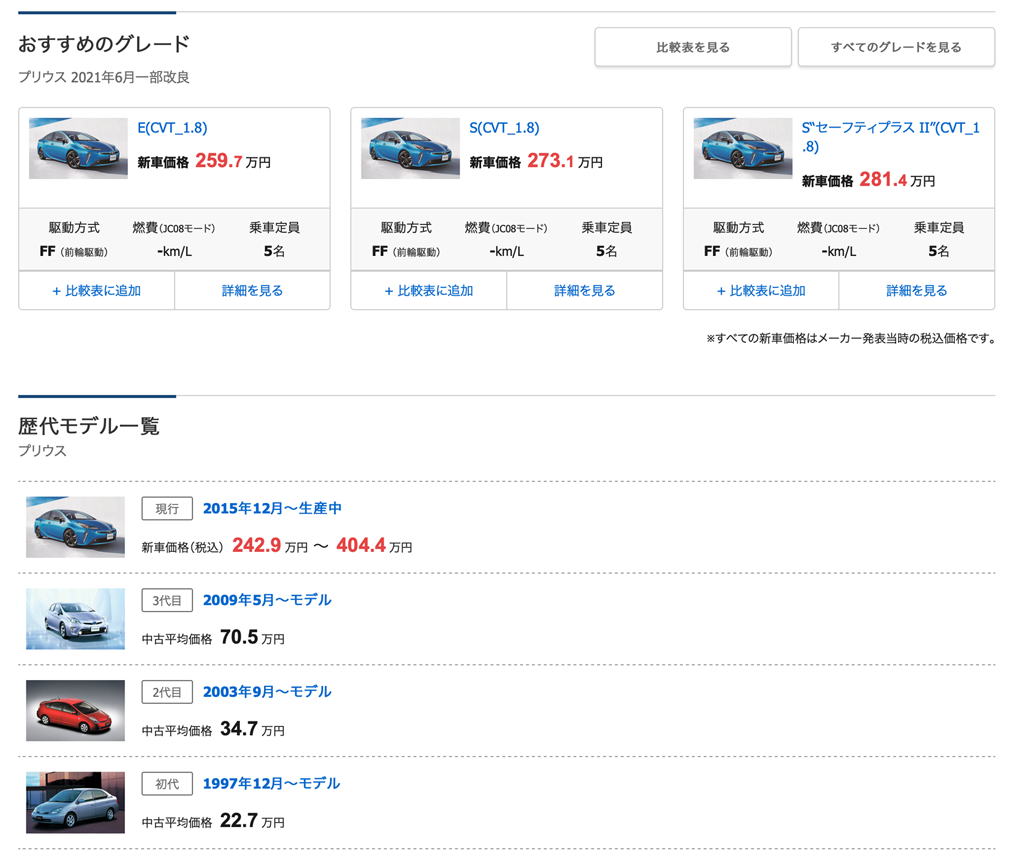Click the 2代目 red Prius thumbnail
The width and height of the screenshot is (1016, 867).
75,710
